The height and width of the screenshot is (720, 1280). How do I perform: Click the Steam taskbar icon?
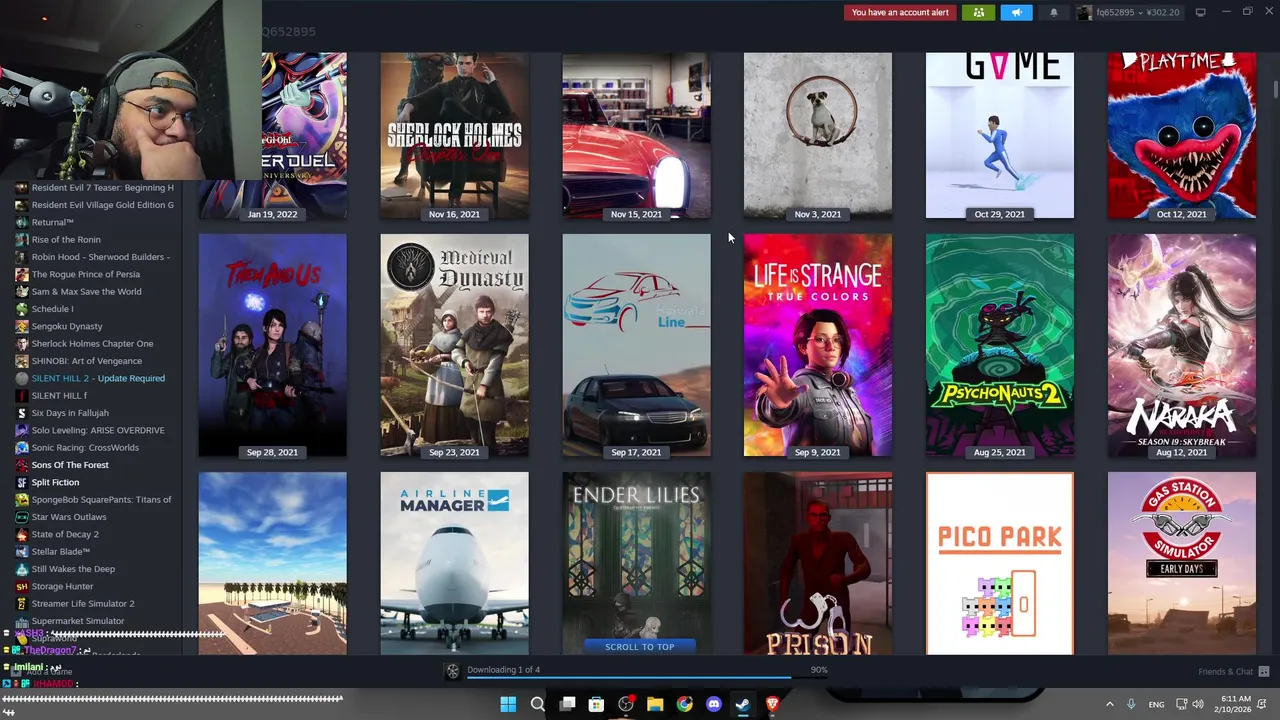(743, 704)
